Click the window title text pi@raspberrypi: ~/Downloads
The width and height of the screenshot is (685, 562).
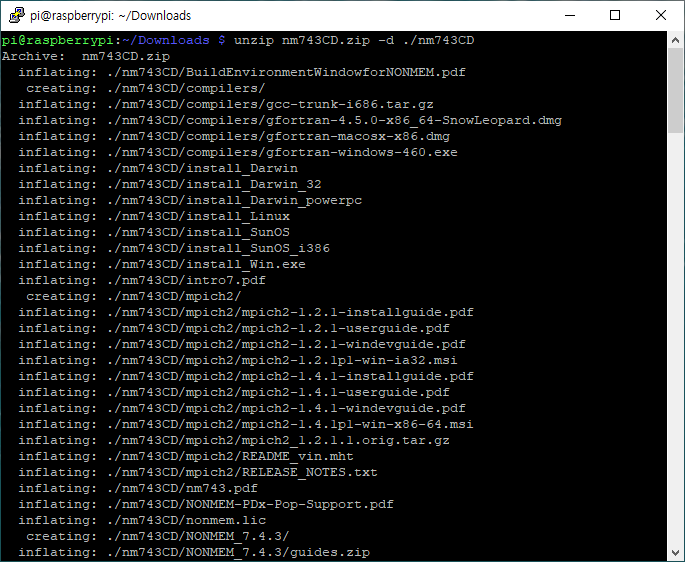pyautogui.click(x=111, y=16)
